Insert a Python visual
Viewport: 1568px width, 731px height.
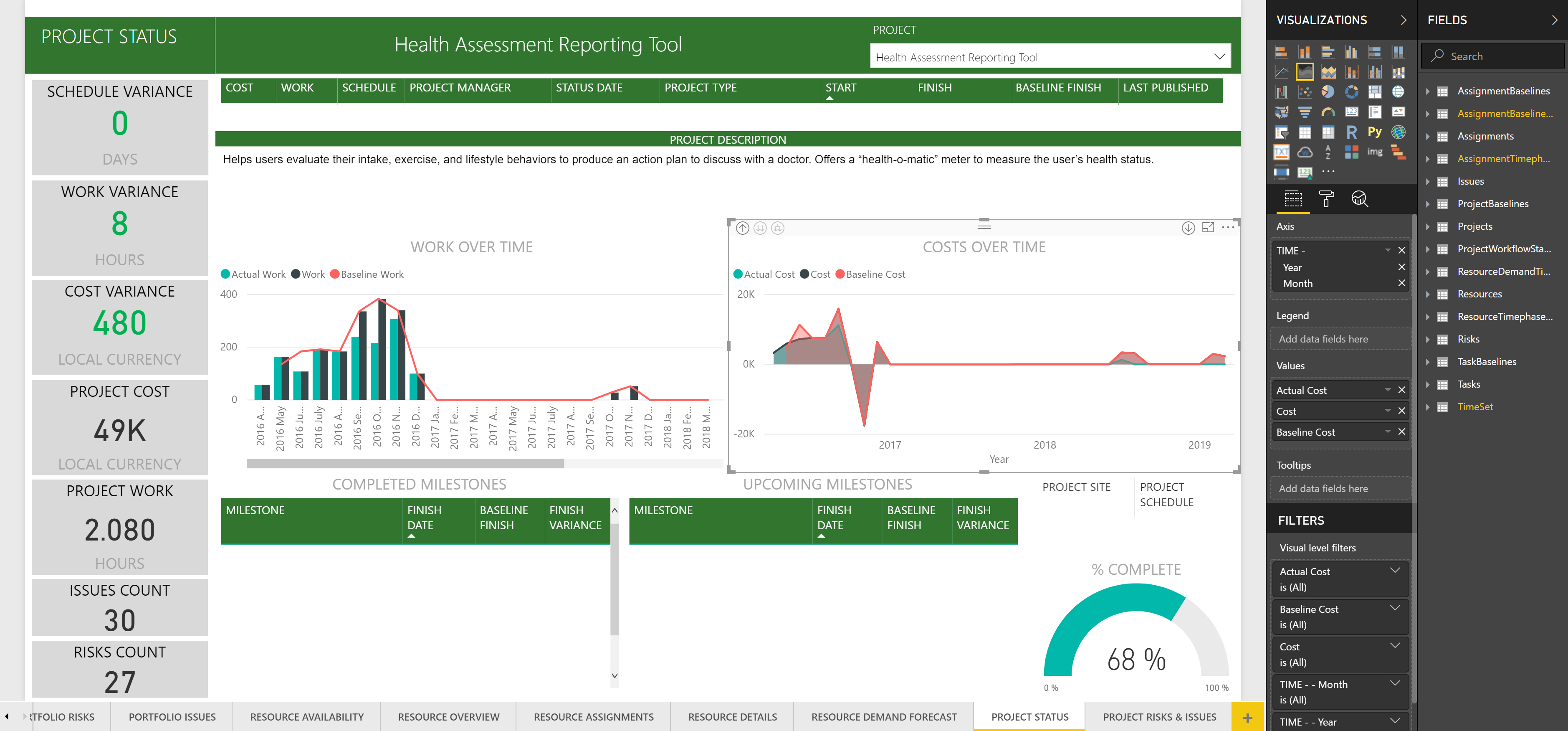[1375, 131]
